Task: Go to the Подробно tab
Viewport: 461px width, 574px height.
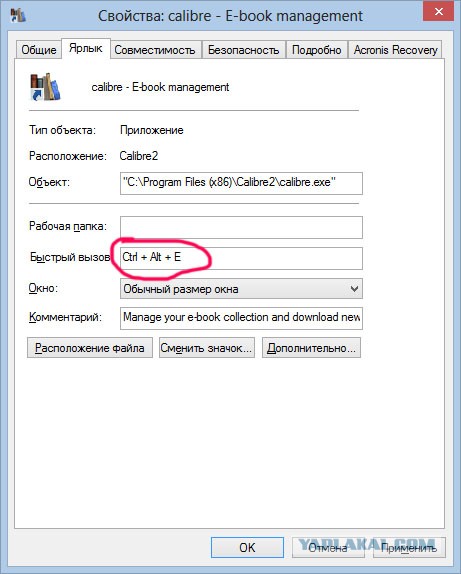Action: pyautogui.click(x=316, y=49)
